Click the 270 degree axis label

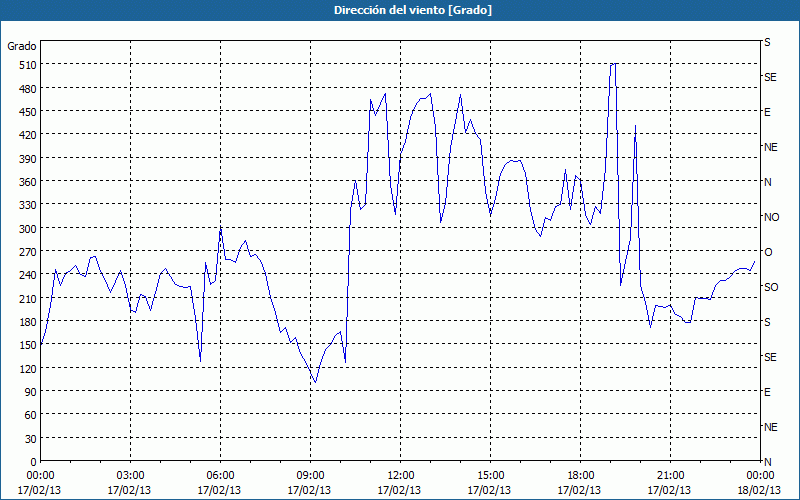coord(28,252)
